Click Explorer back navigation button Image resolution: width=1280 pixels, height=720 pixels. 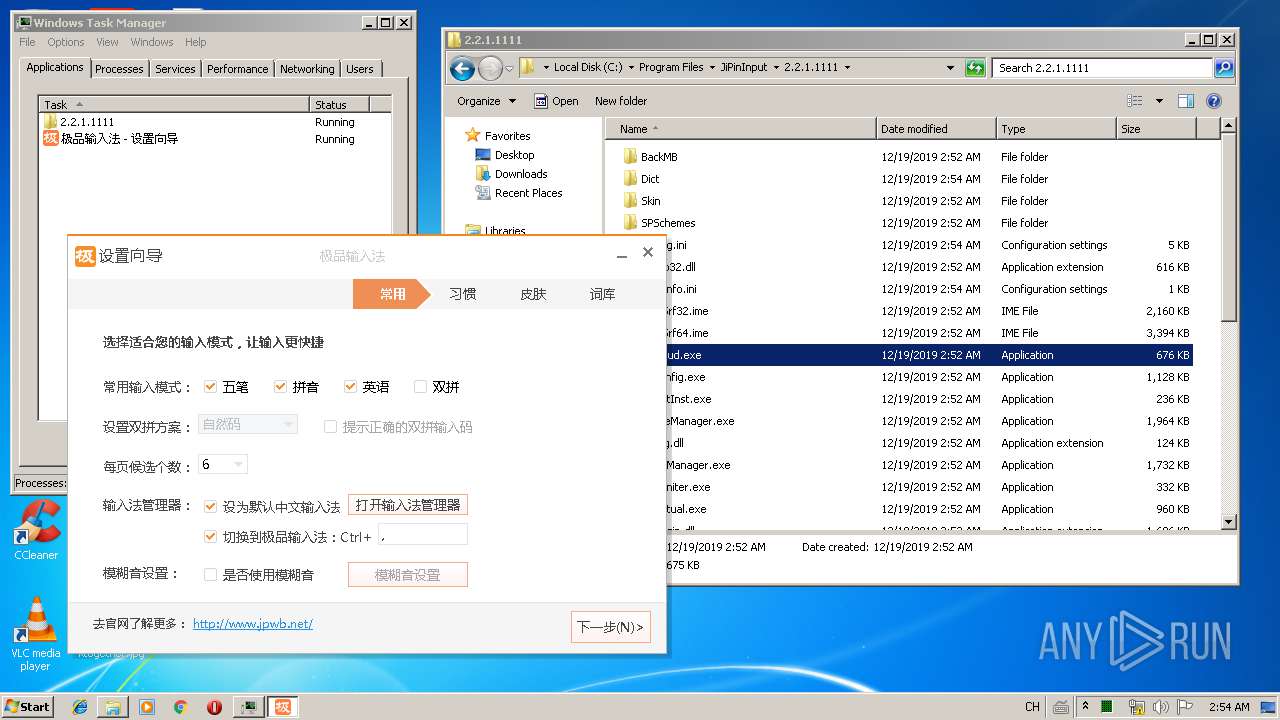click(462, 68)
